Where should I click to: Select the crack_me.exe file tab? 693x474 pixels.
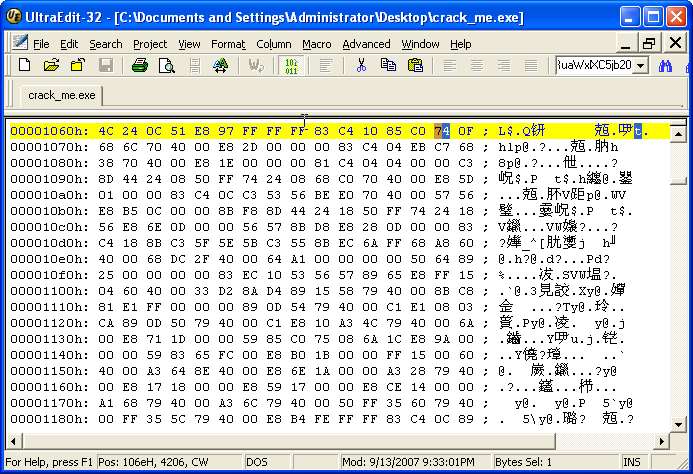pos(61,95)
